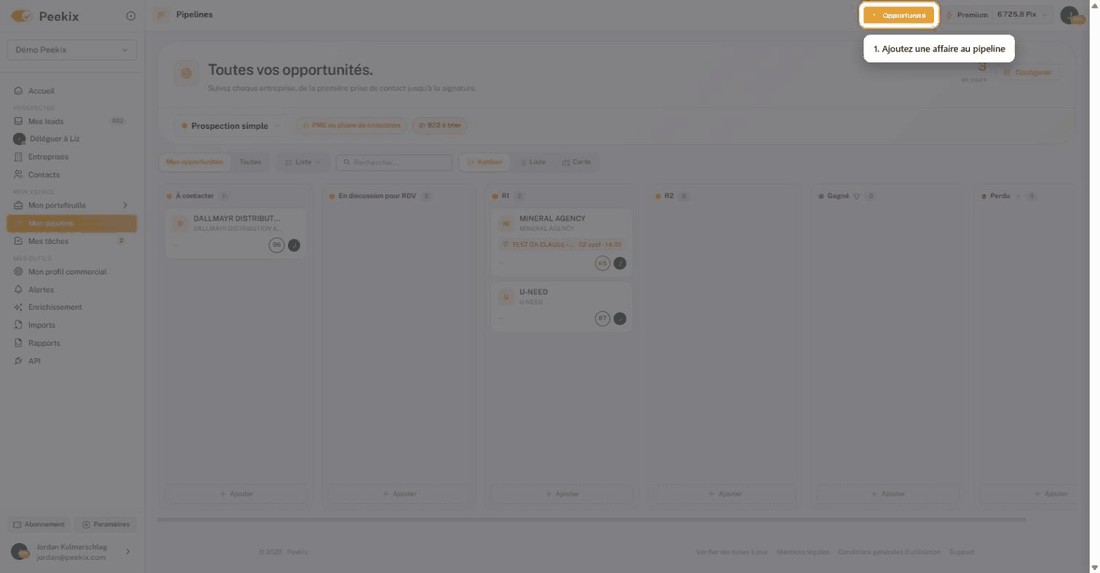Click the R2 column header

coord(671,196)
